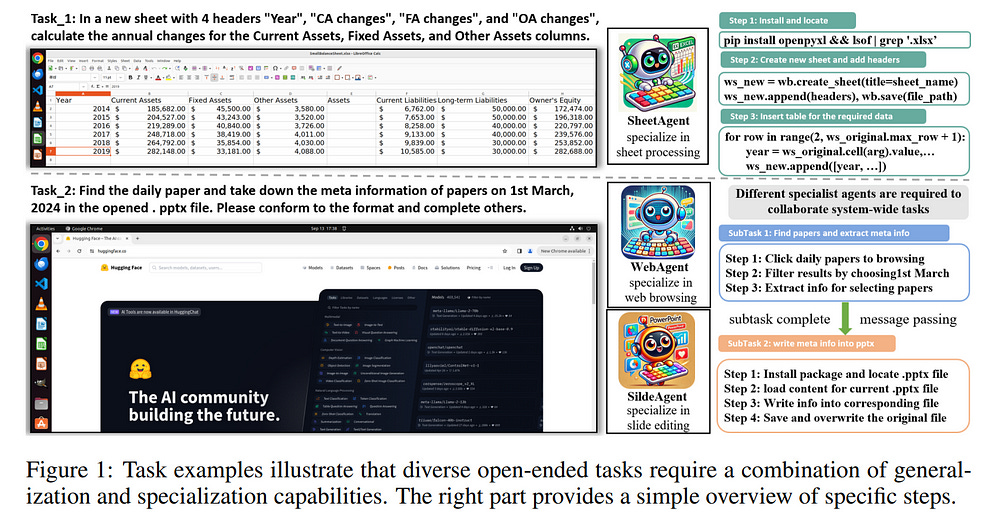This screenshot has height=512, width=1000.
Task: Toggle Underline in the Calc formatting toolbar
Action: [x=146, y=78]
